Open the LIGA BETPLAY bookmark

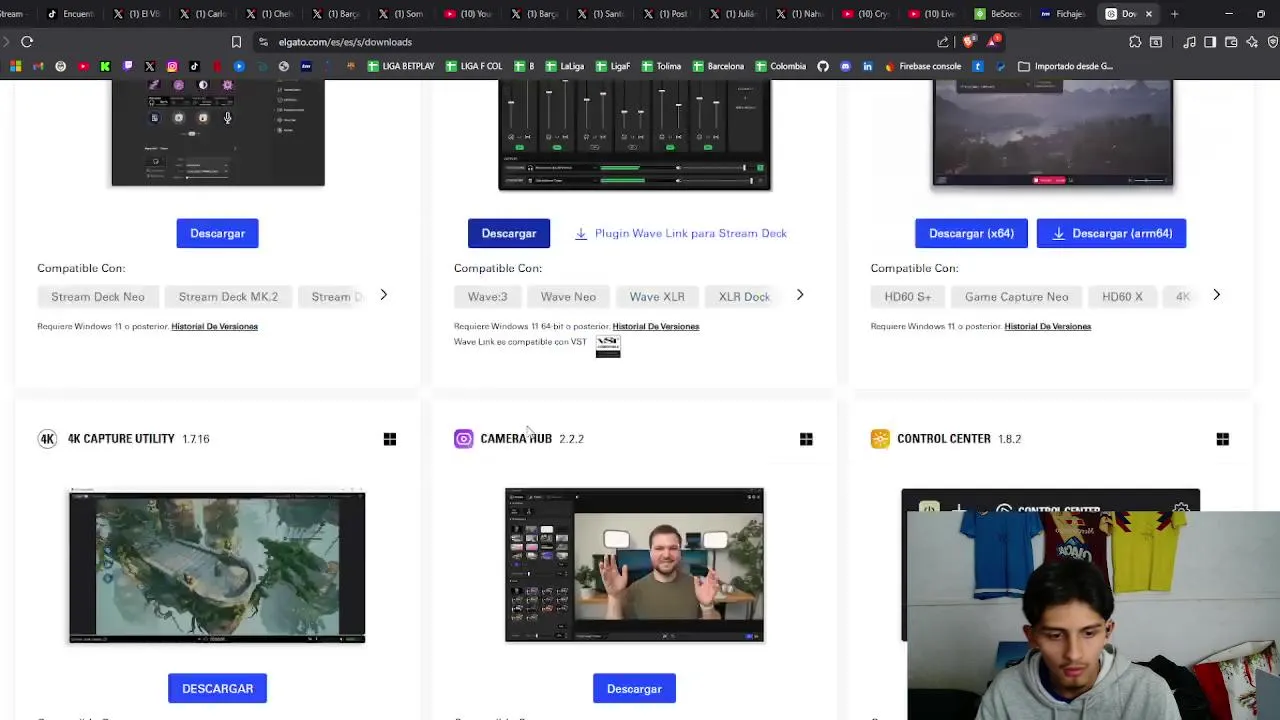[400, 66]
